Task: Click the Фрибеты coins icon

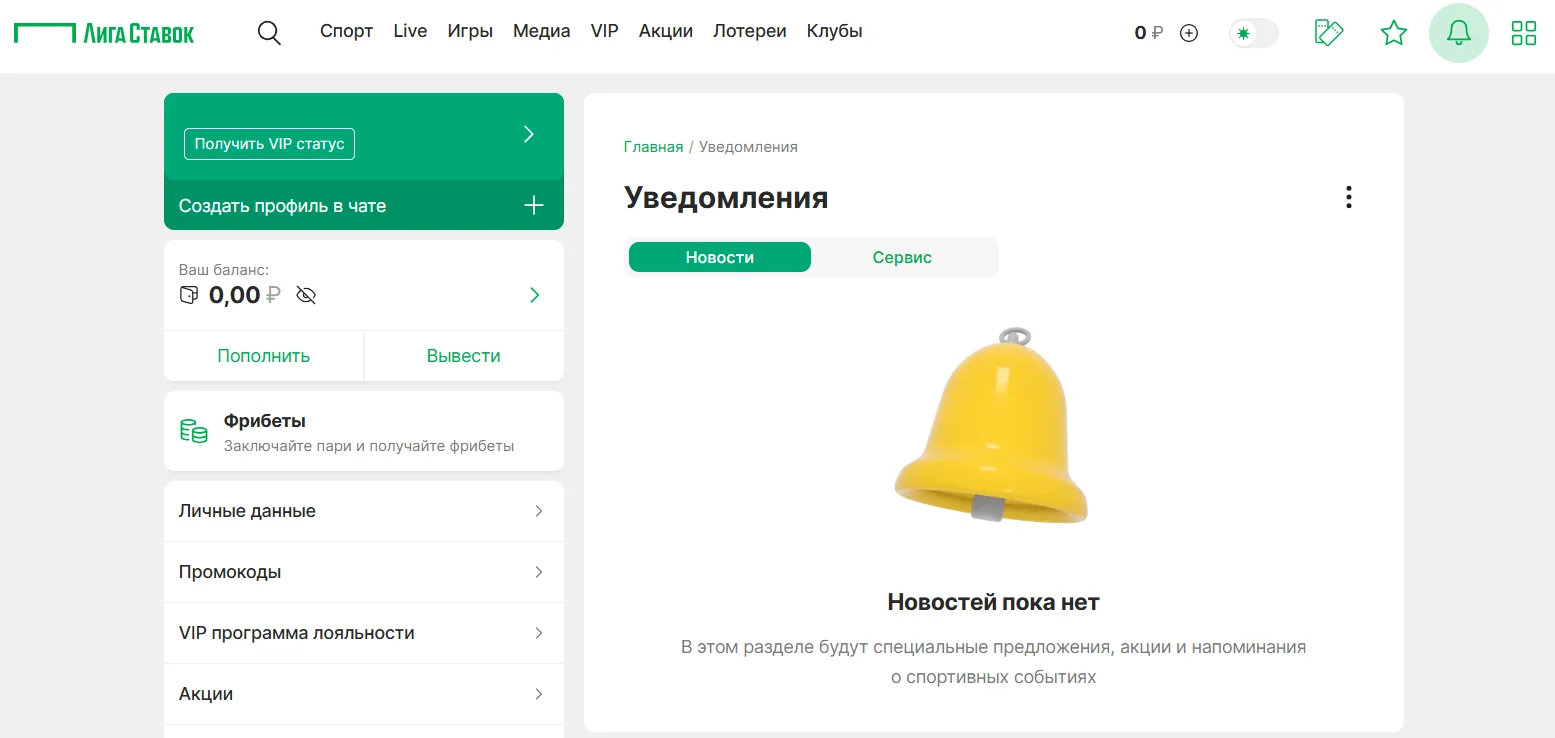Action: click(x=193, y=430)
